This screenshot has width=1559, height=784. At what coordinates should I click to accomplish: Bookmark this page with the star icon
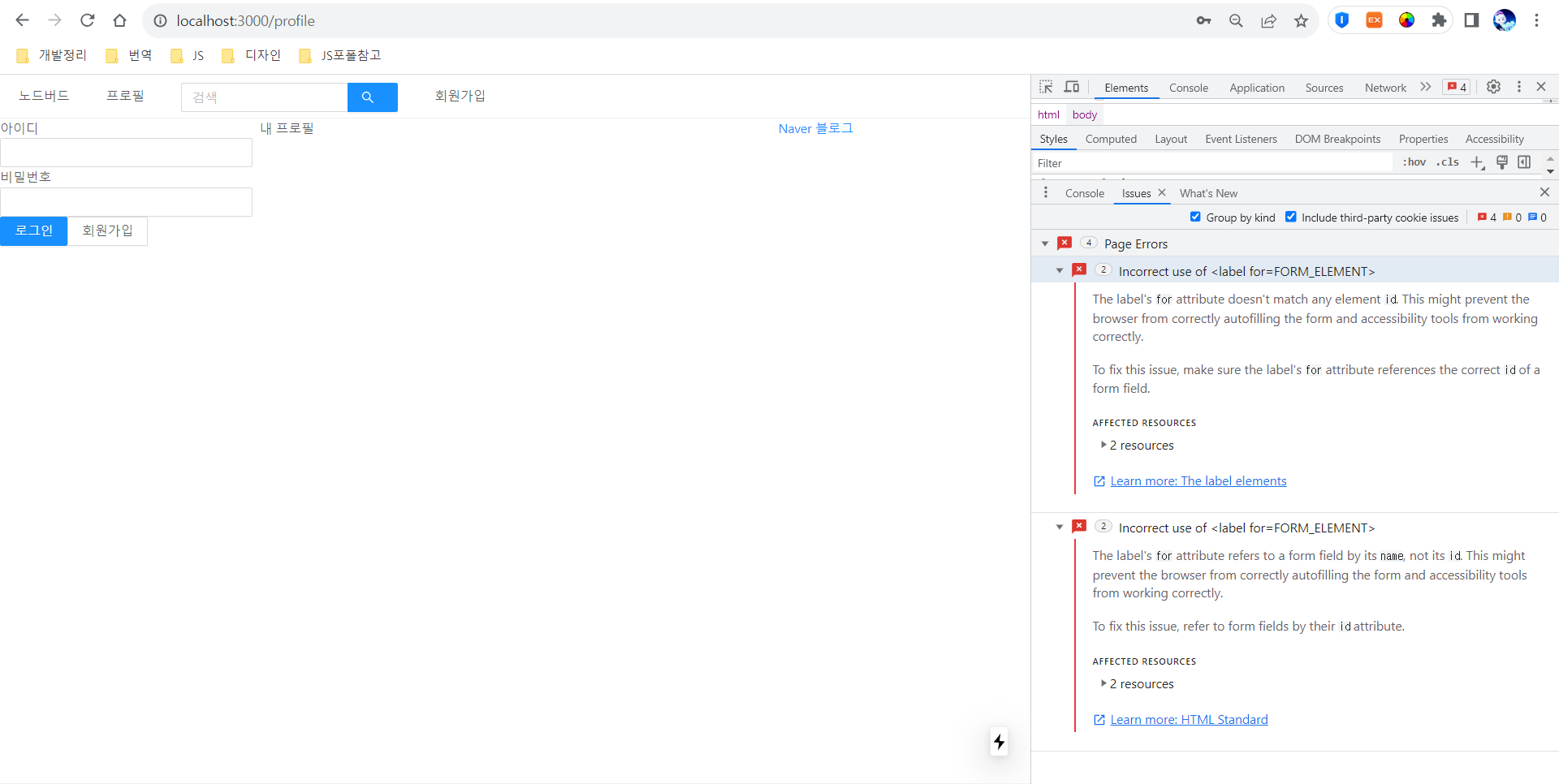coord(1301,20)
